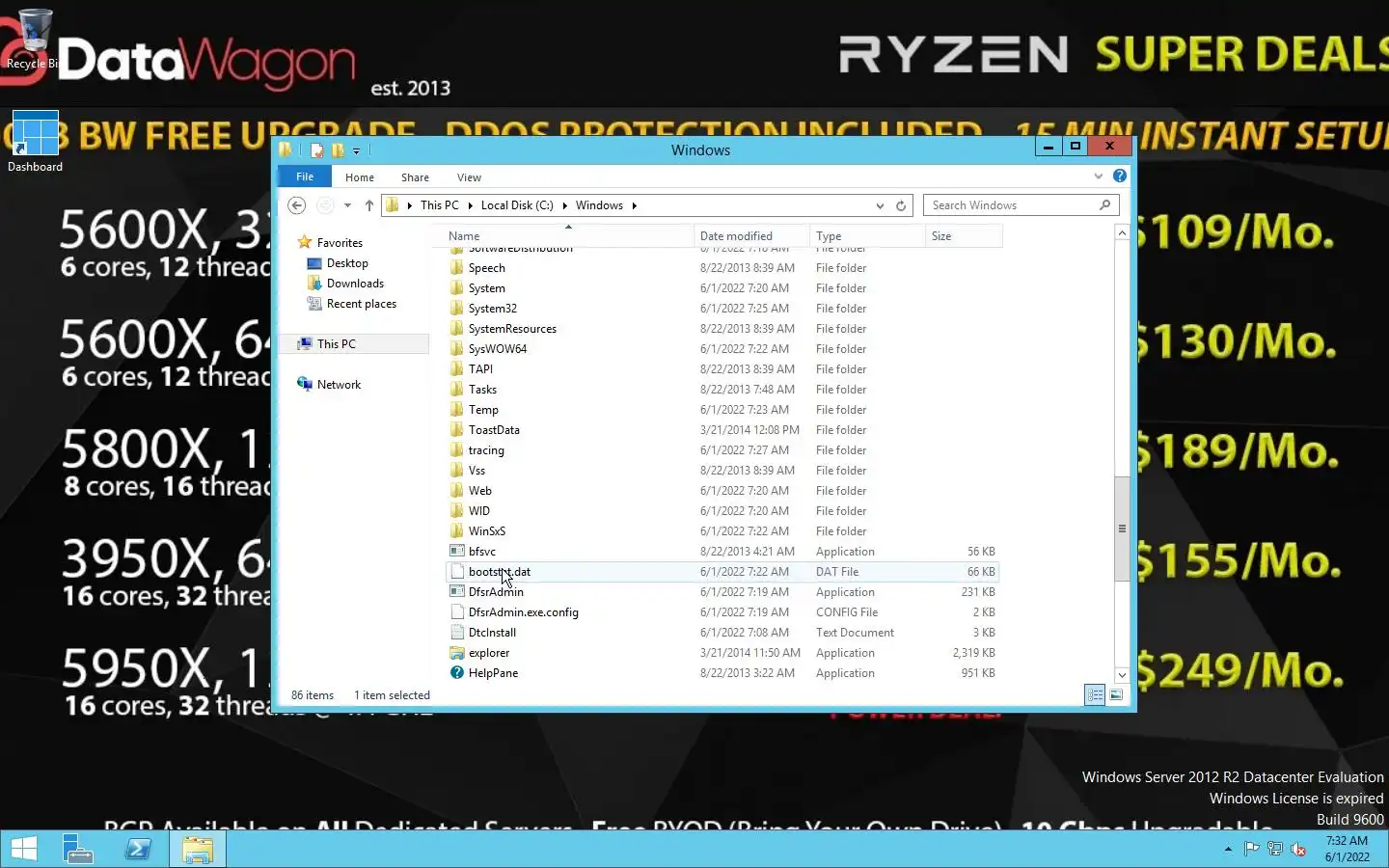Select This PC in the navigation pane
The height and width of the screenshot is (868, 1389).
coord(336,344)
